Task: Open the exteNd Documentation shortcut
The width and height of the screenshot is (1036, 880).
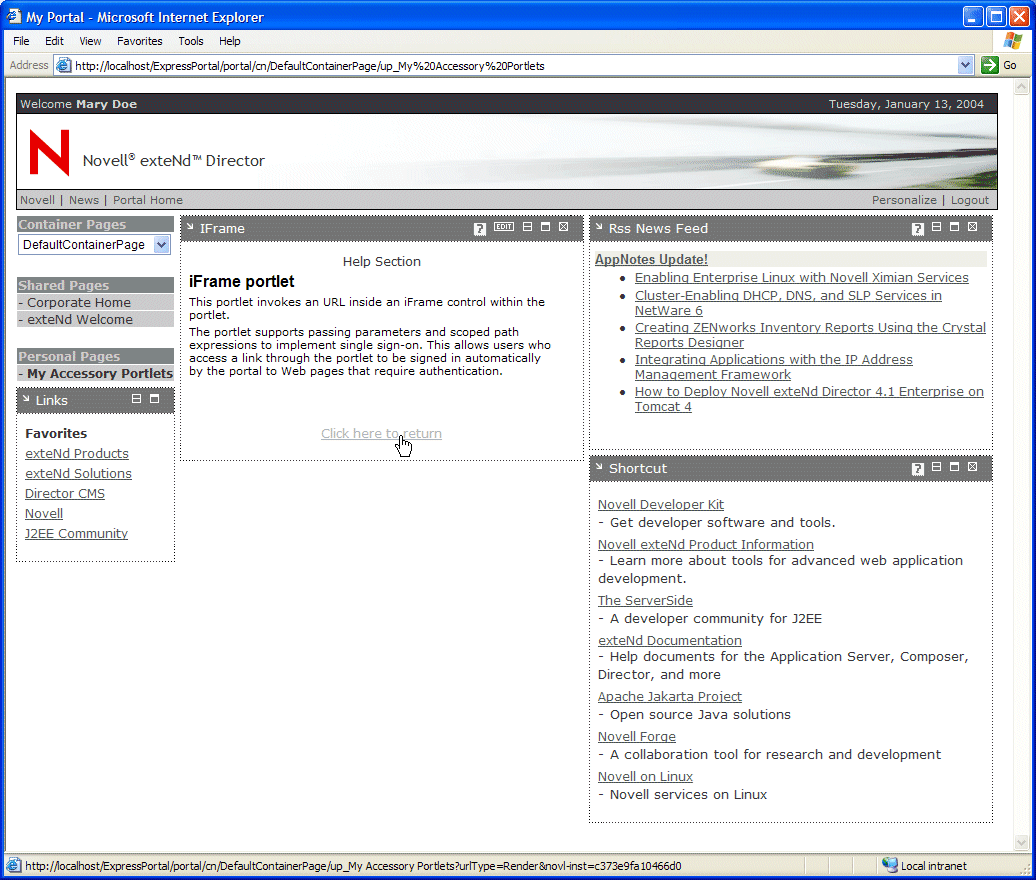Action: [669, 641]
